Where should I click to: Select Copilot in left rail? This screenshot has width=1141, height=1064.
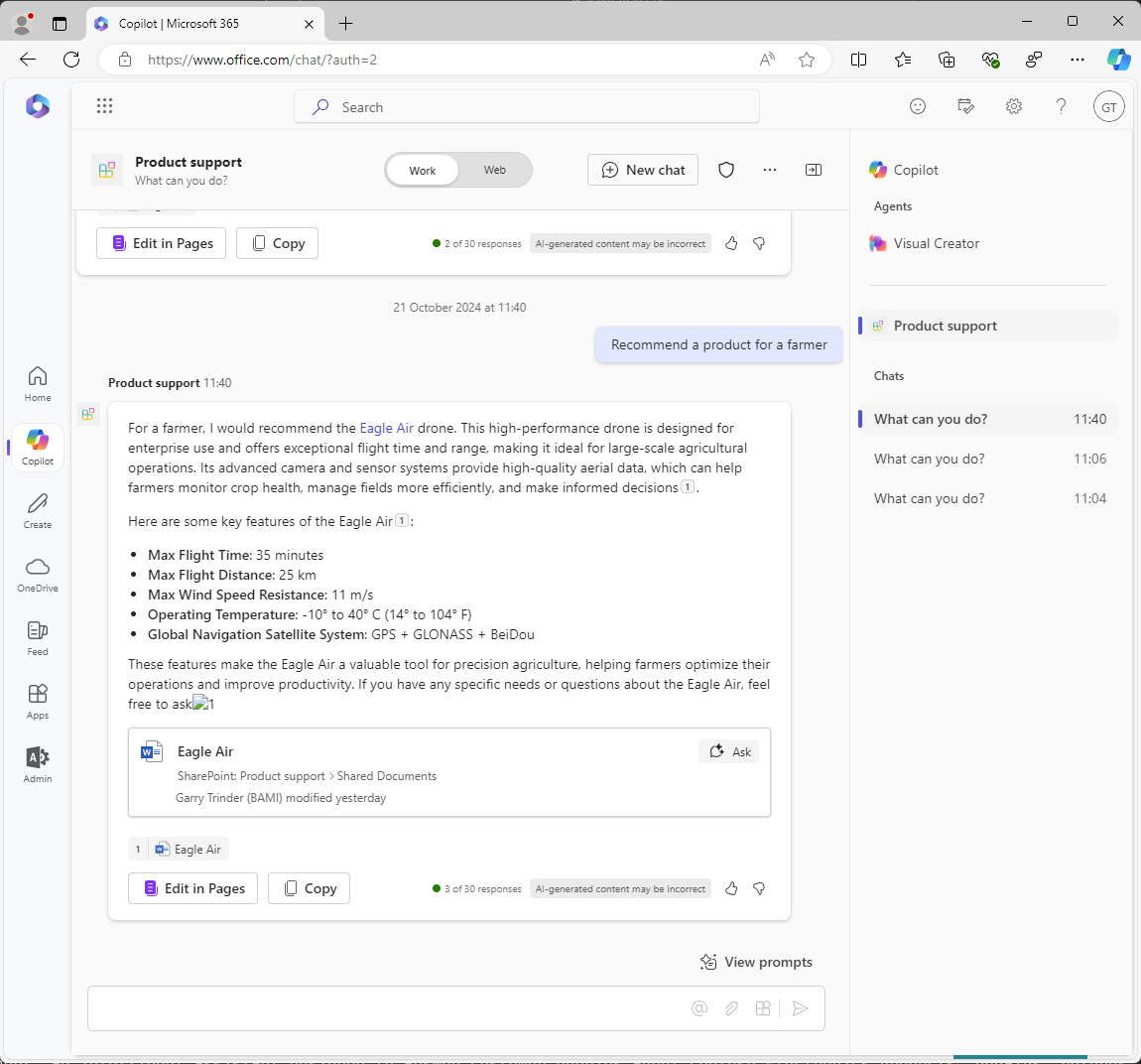38,447
